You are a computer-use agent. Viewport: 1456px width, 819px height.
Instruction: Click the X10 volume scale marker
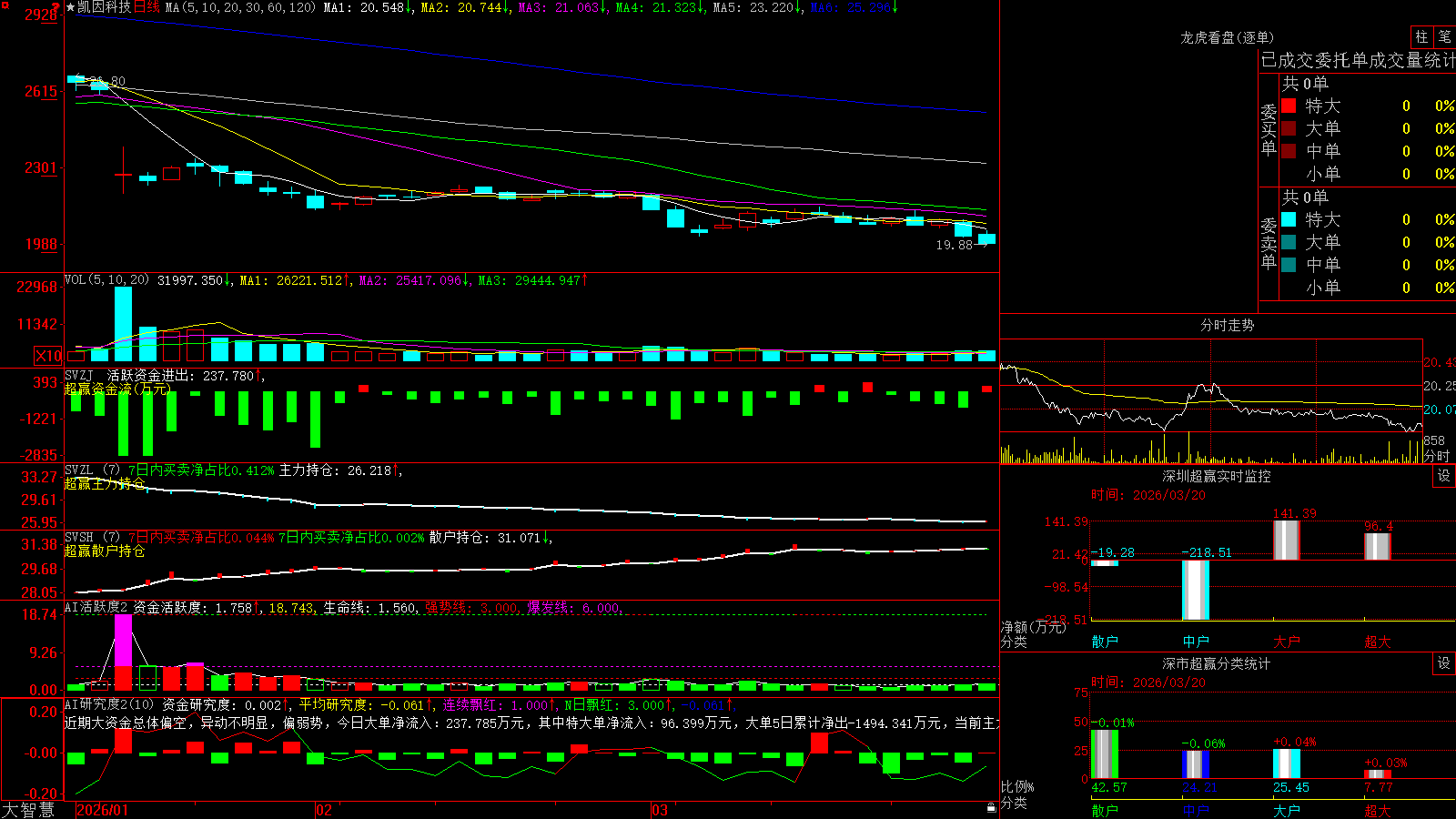click(x=48, y=356)
